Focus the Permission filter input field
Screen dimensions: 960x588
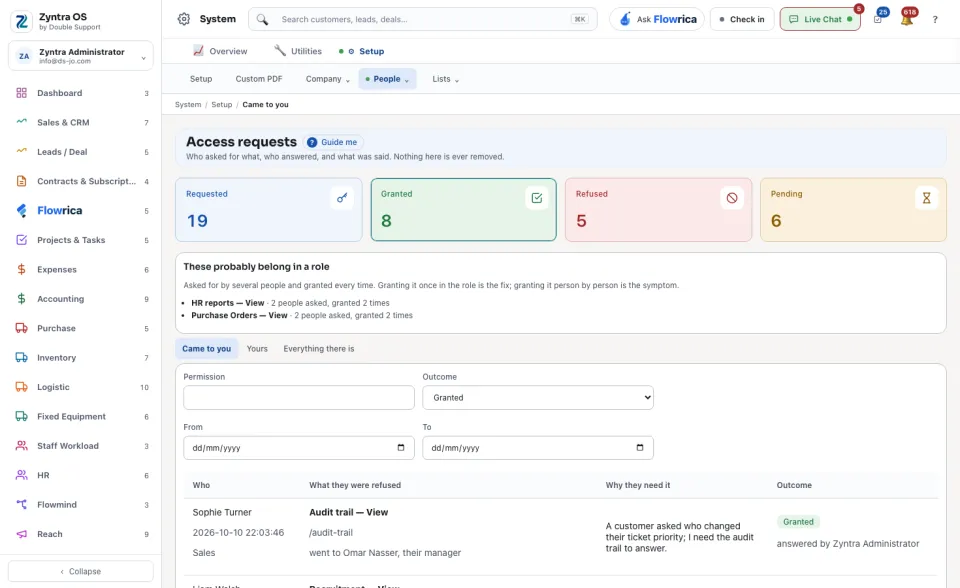[299, 398]
